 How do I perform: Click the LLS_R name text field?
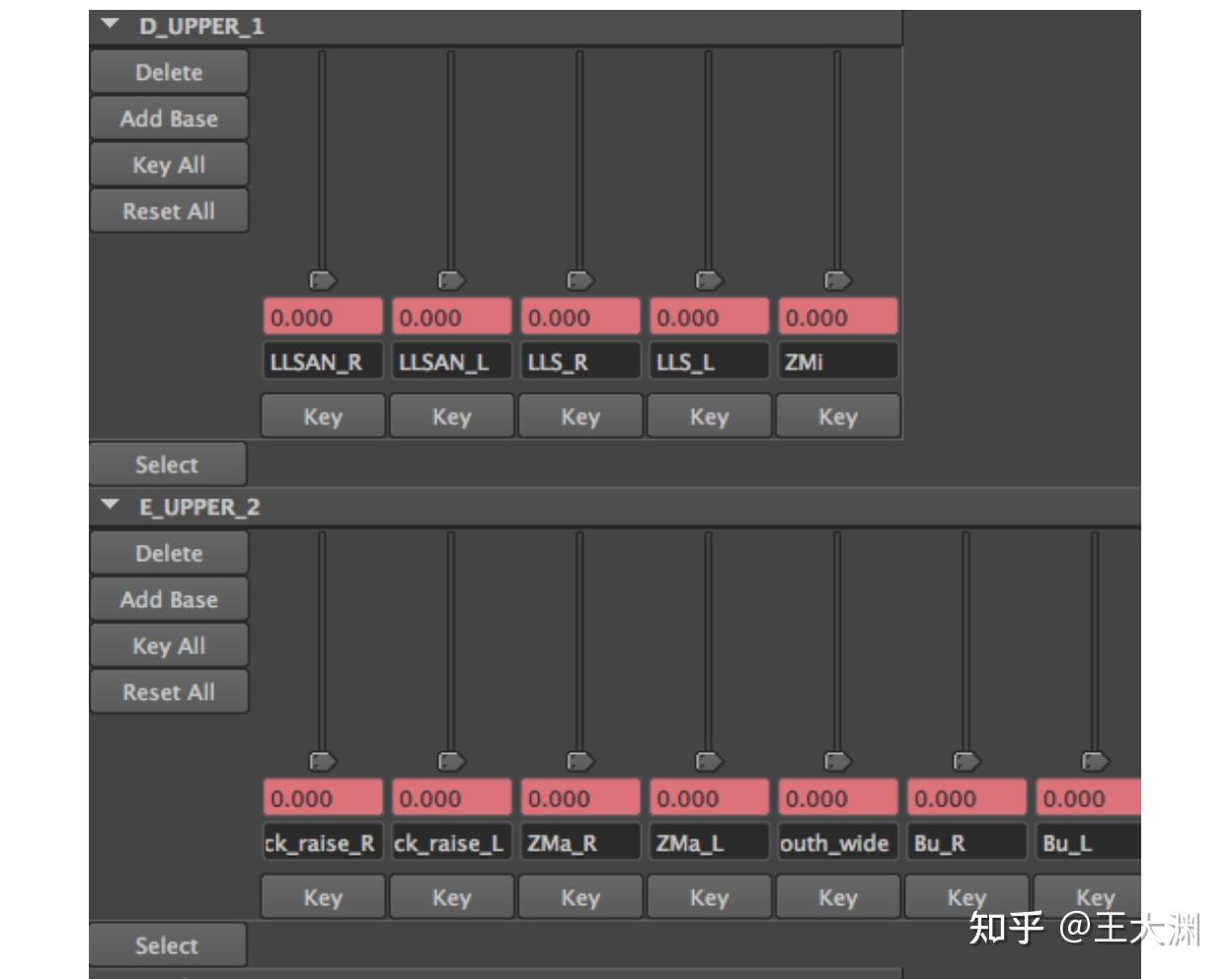tap(580, 362)
